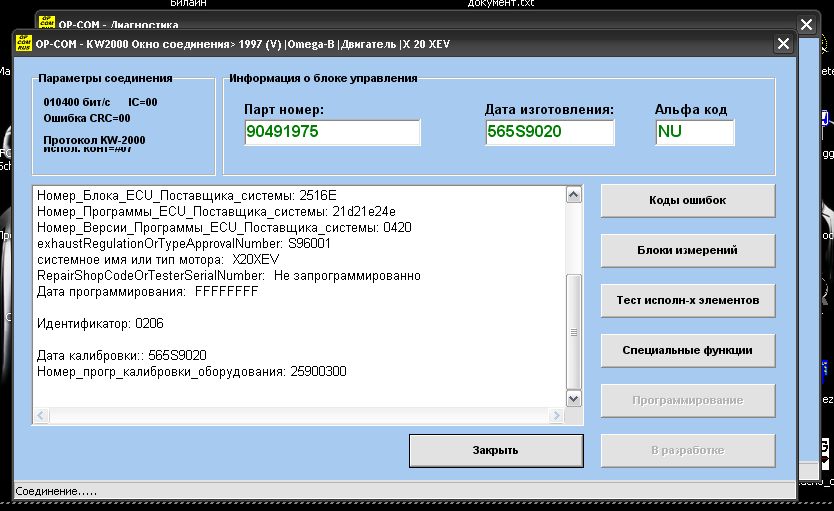Click Ошибка CRC=00 text

tap(87, 118)
